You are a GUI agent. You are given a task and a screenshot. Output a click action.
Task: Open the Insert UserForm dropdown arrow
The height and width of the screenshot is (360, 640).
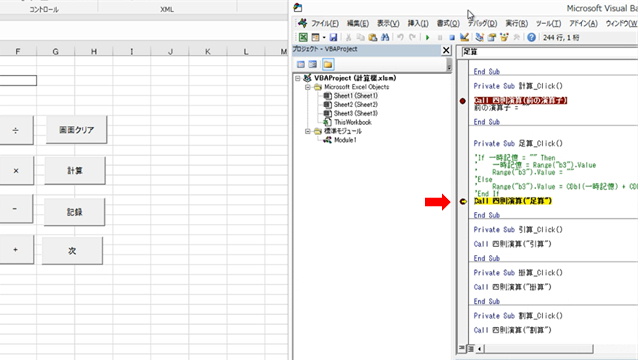[x=324, y=38]
